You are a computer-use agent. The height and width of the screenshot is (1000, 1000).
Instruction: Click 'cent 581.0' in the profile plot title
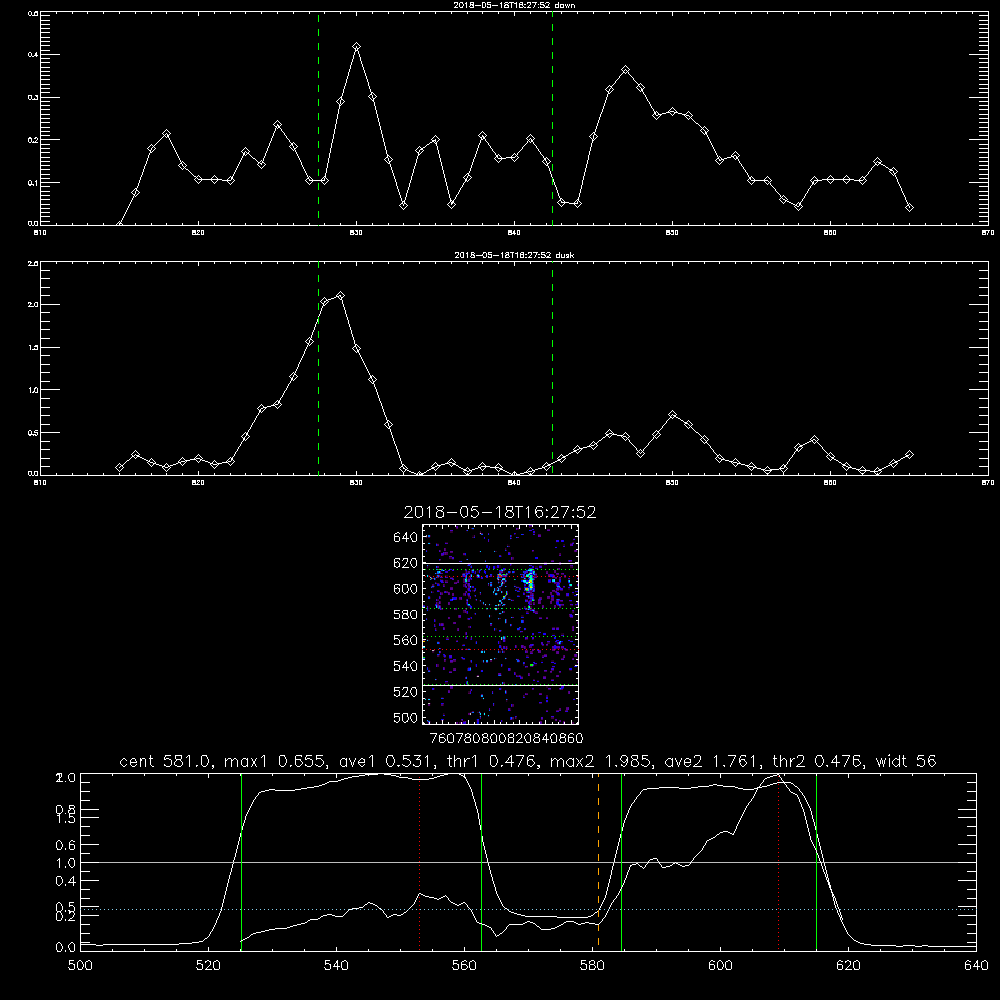pyautogui.click(x=165, y=761)
